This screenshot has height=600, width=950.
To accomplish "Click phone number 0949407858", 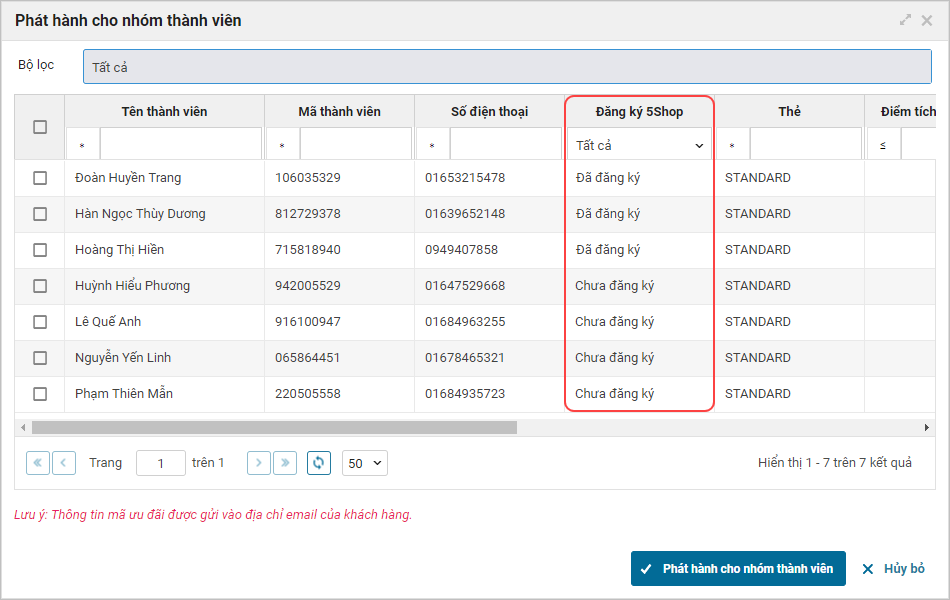I will pos(461,250).
